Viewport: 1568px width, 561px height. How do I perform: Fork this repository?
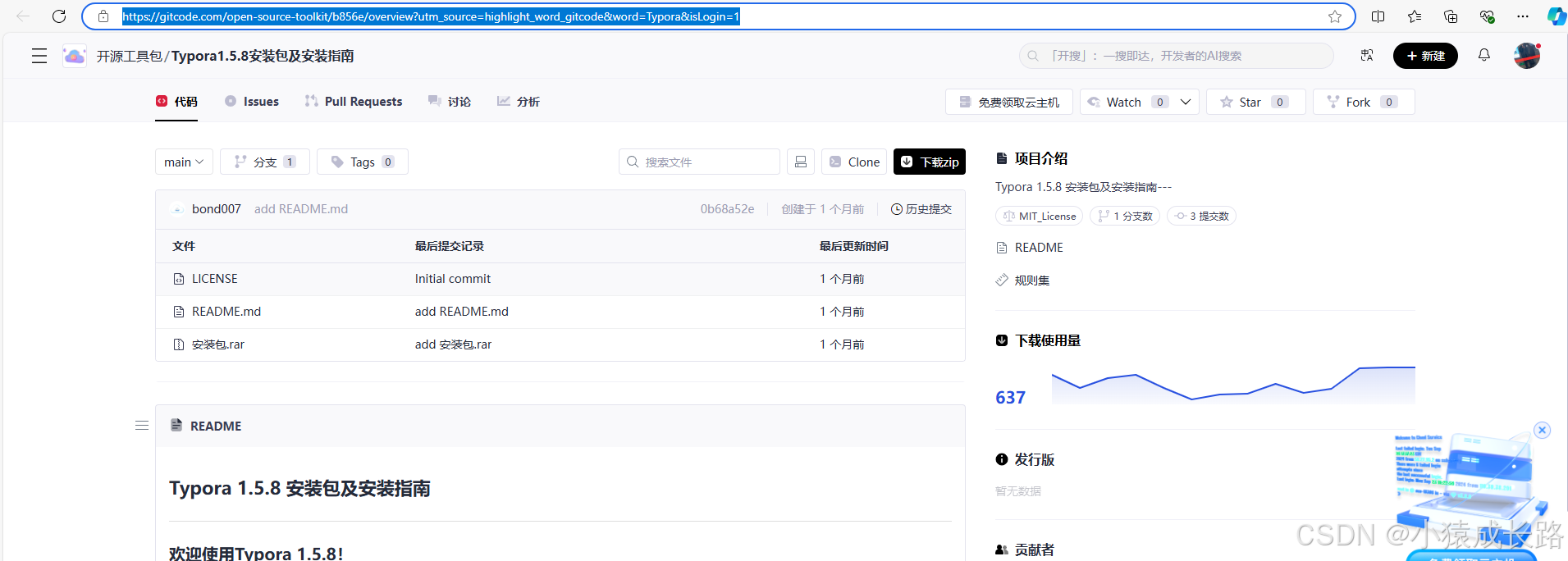click(1364, 102)
